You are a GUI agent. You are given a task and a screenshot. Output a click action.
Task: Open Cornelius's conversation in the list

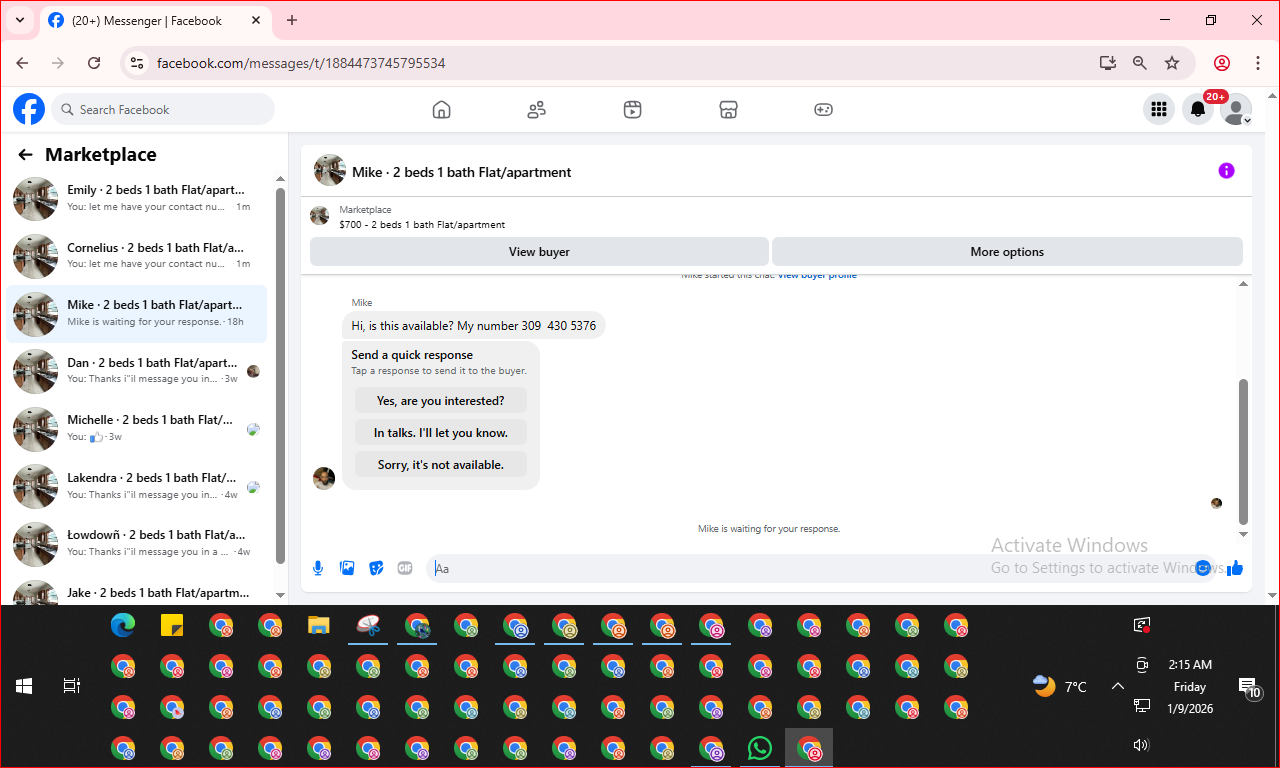pos(137,256)
